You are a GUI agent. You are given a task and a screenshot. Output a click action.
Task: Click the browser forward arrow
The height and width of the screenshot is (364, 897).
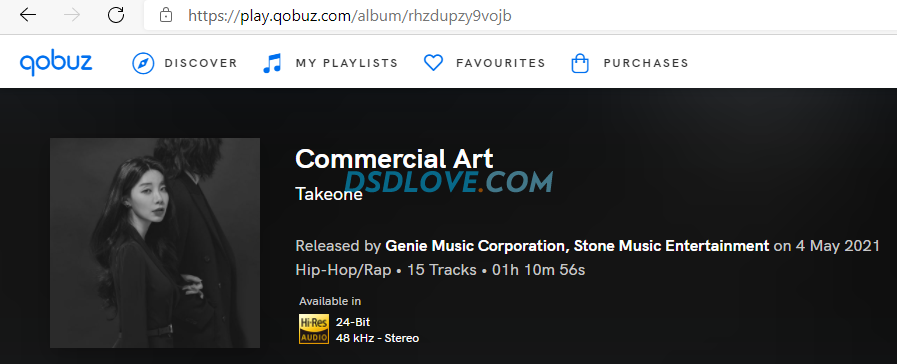tap(72, 15)
